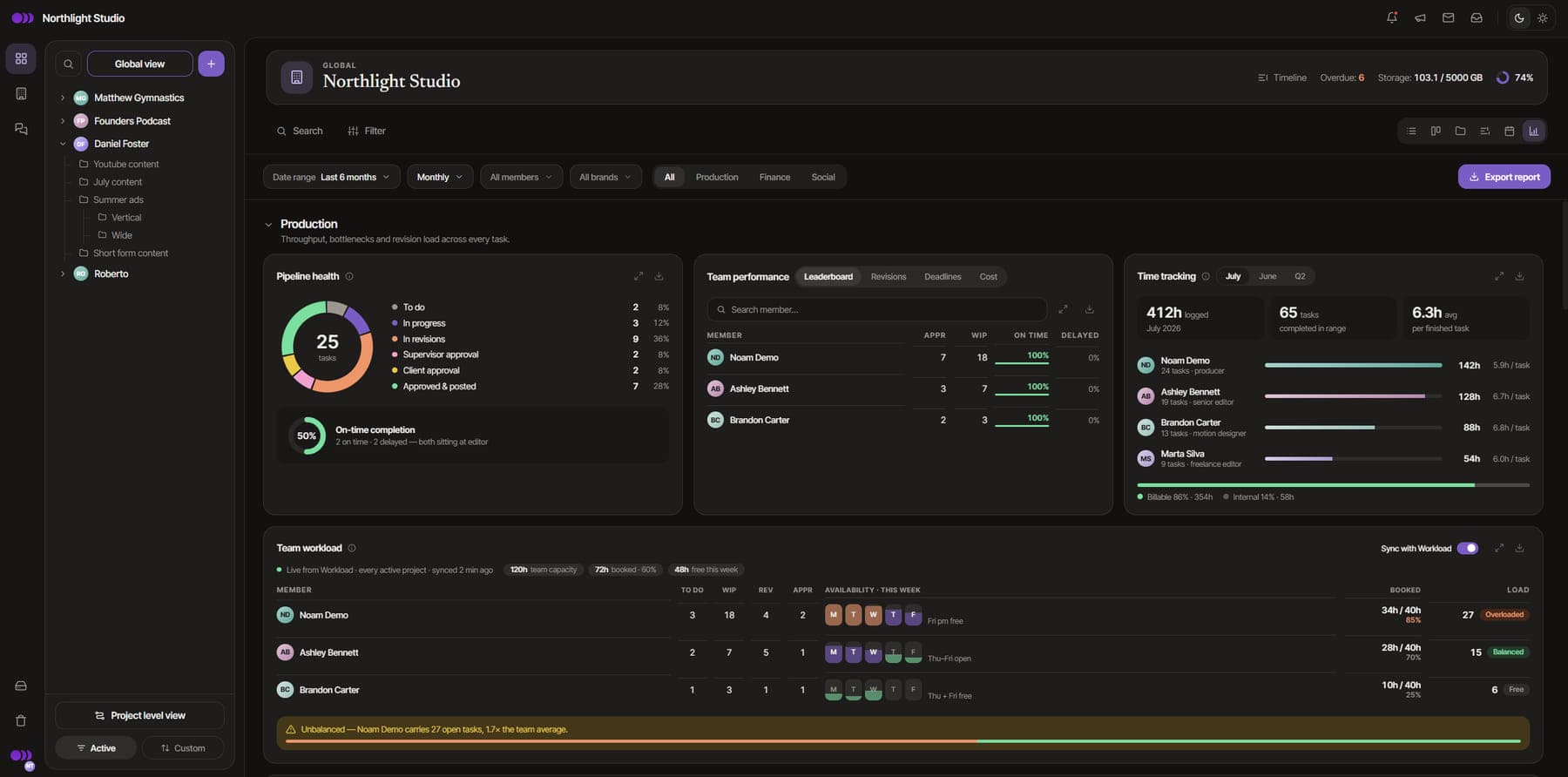The height and width of the screenshot is (777, 1568).
Task: Open the Date range dropdown
Action: [x=332, y=177]
